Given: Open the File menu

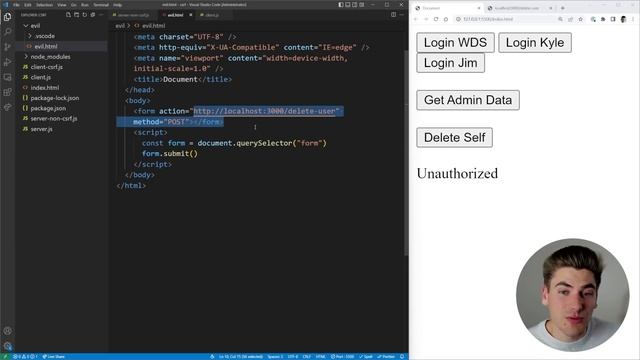Looking at the screenshot, I should coord(16,5).
